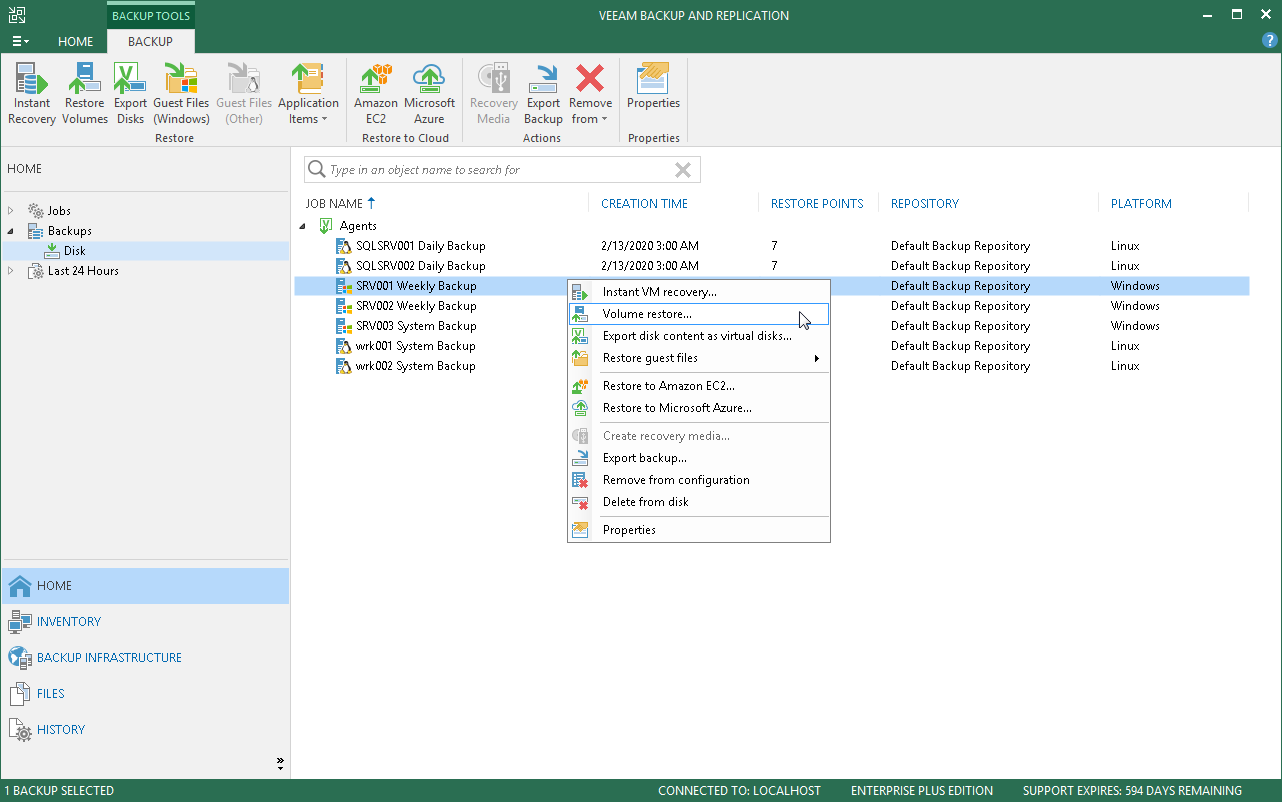Sort by the Platform column header
This screenshot has height=802, width=1282.
click(x=1141, y=204)
